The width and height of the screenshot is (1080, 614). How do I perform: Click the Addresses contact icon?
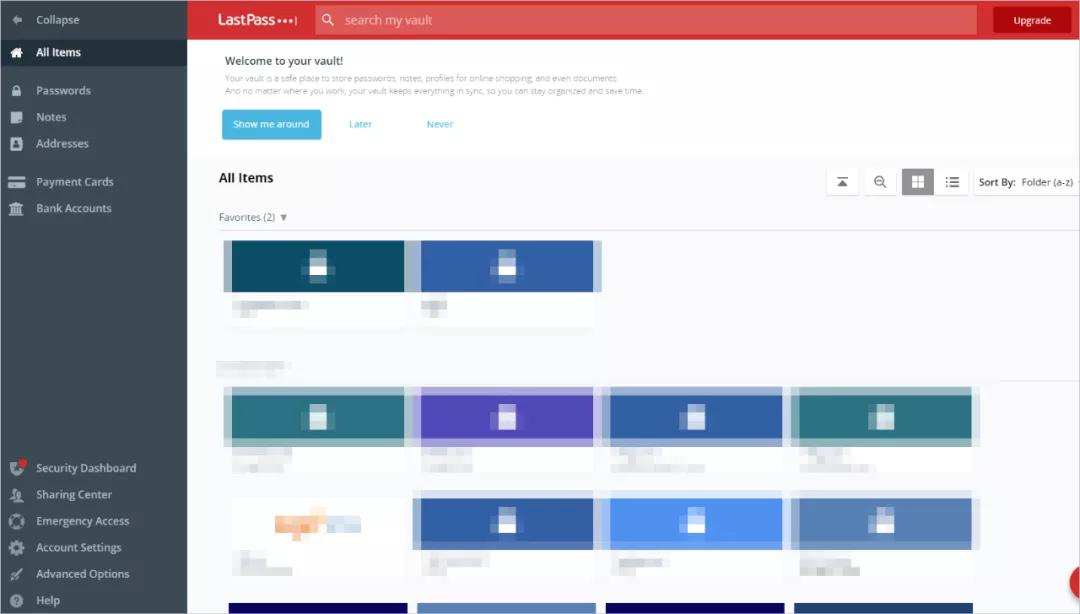(16, 144)
